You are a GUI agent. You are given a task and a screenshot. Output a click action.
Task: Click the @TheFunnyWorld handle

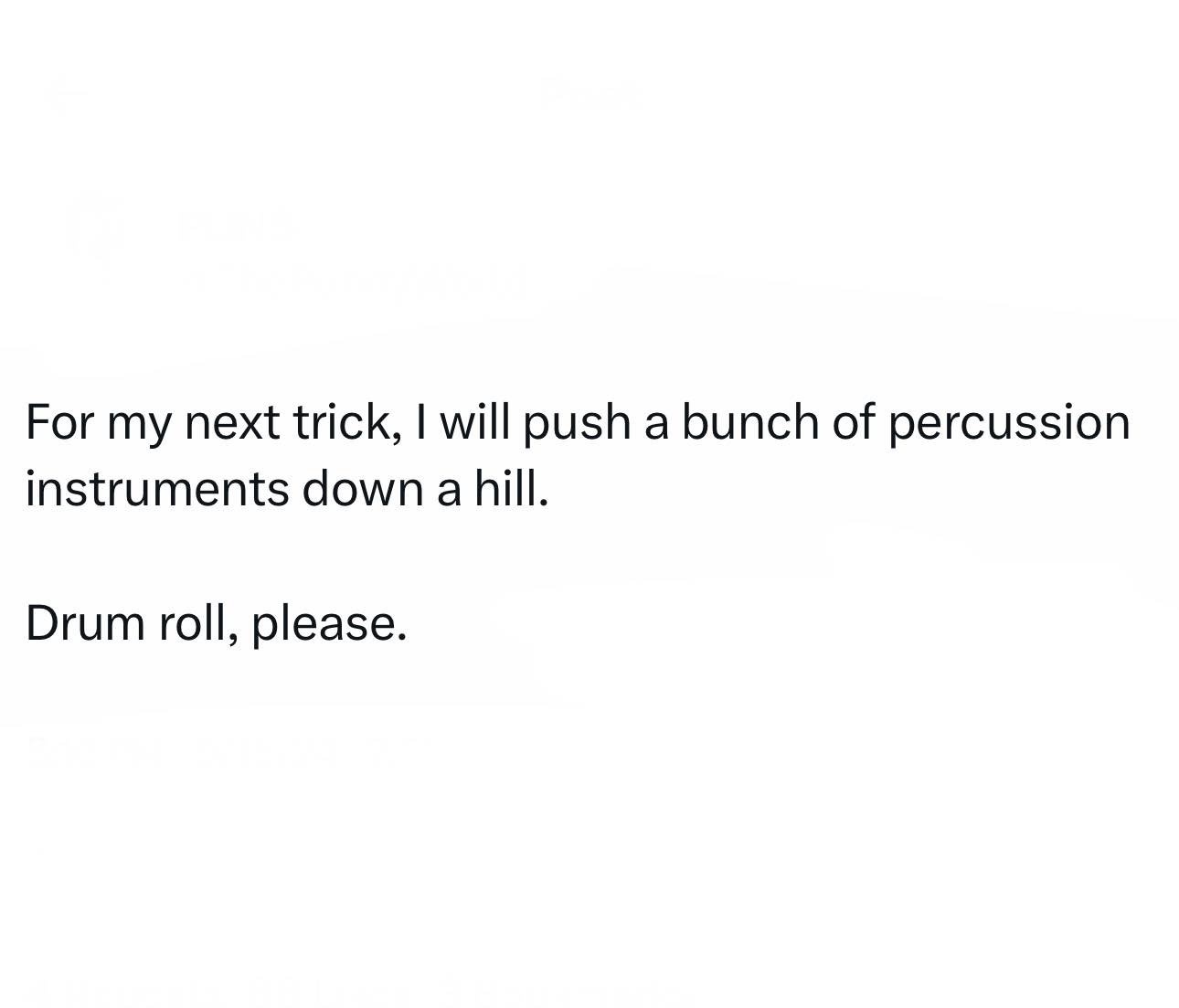pyautogui.click(x=356, y=279)
